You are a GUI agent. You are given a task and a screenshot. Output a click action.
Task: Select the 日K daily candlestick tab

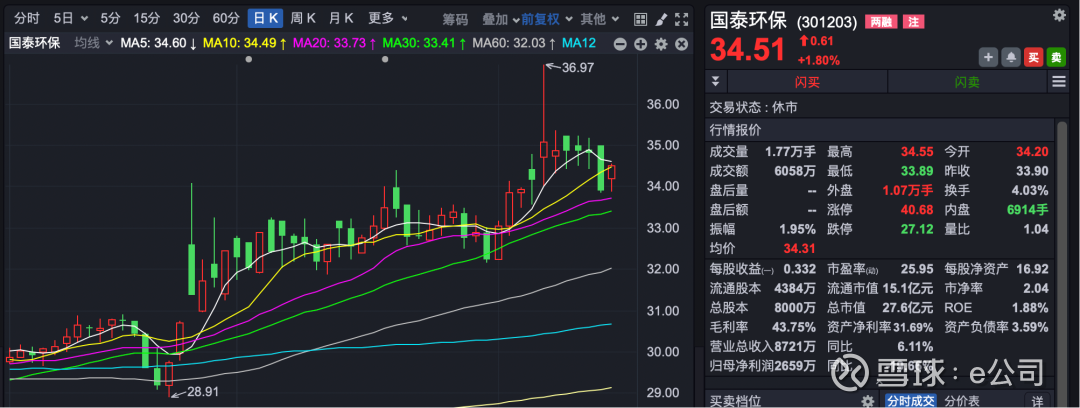(x=265, y=19)
